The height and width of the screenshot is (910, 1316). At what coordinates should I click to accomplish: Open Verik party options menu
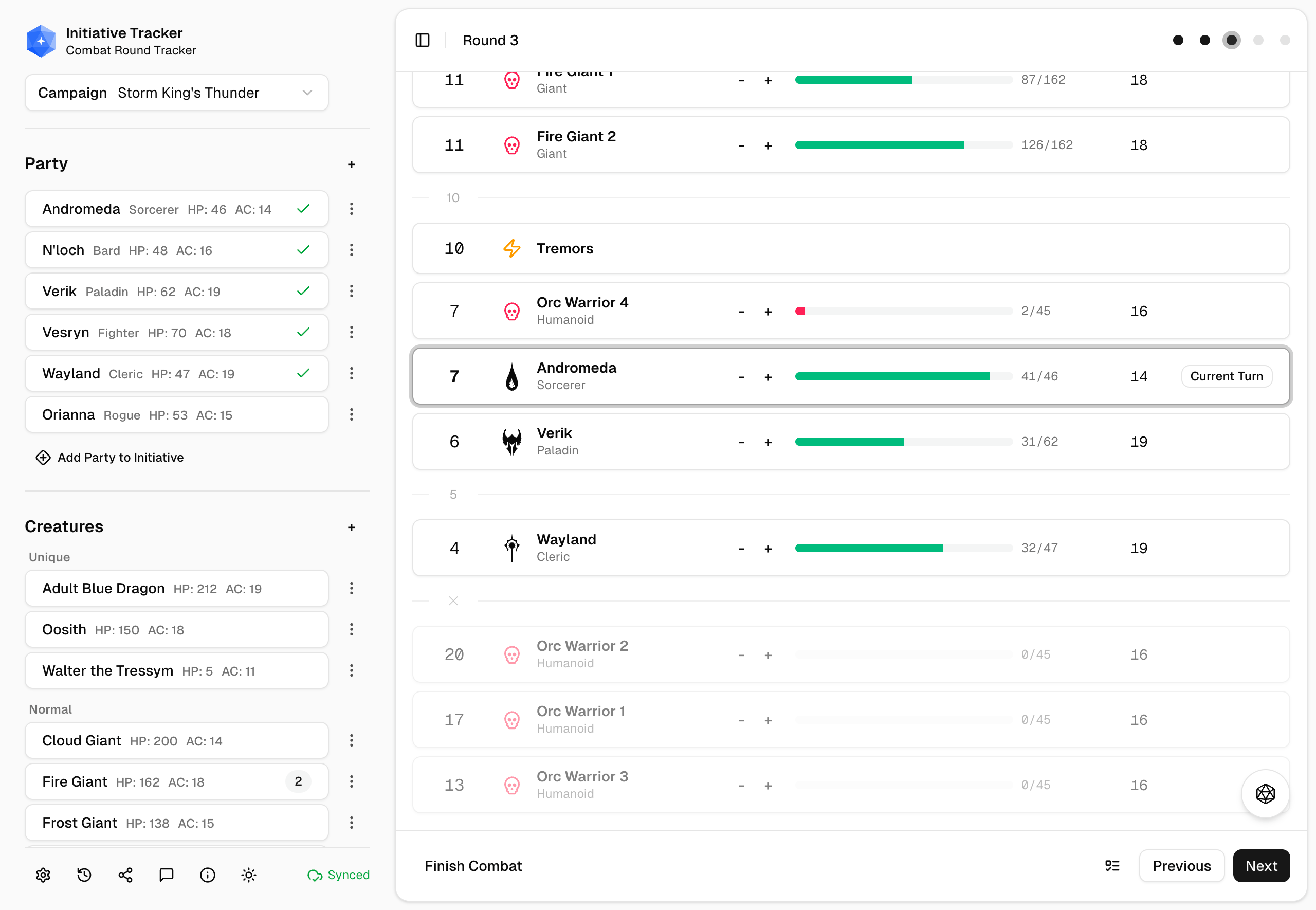[x=352, y=291]
